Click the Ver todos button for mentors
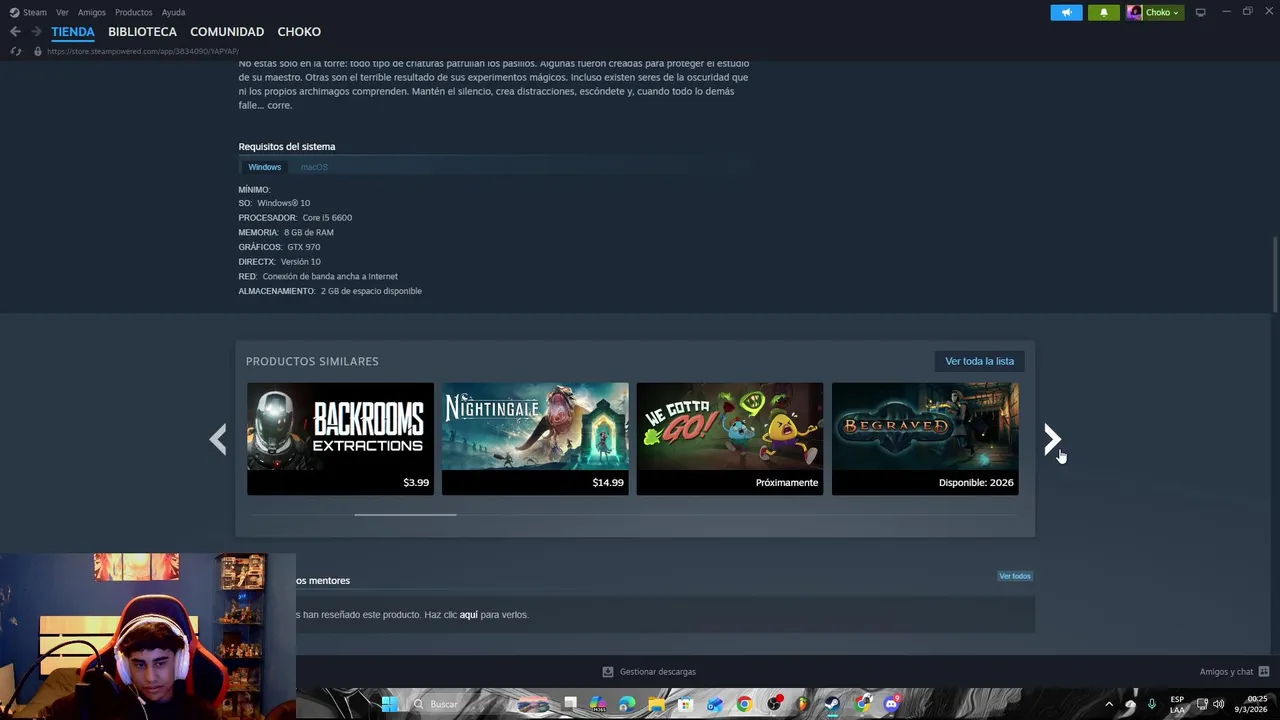 pyautogui.click(x=1014, y=576)
